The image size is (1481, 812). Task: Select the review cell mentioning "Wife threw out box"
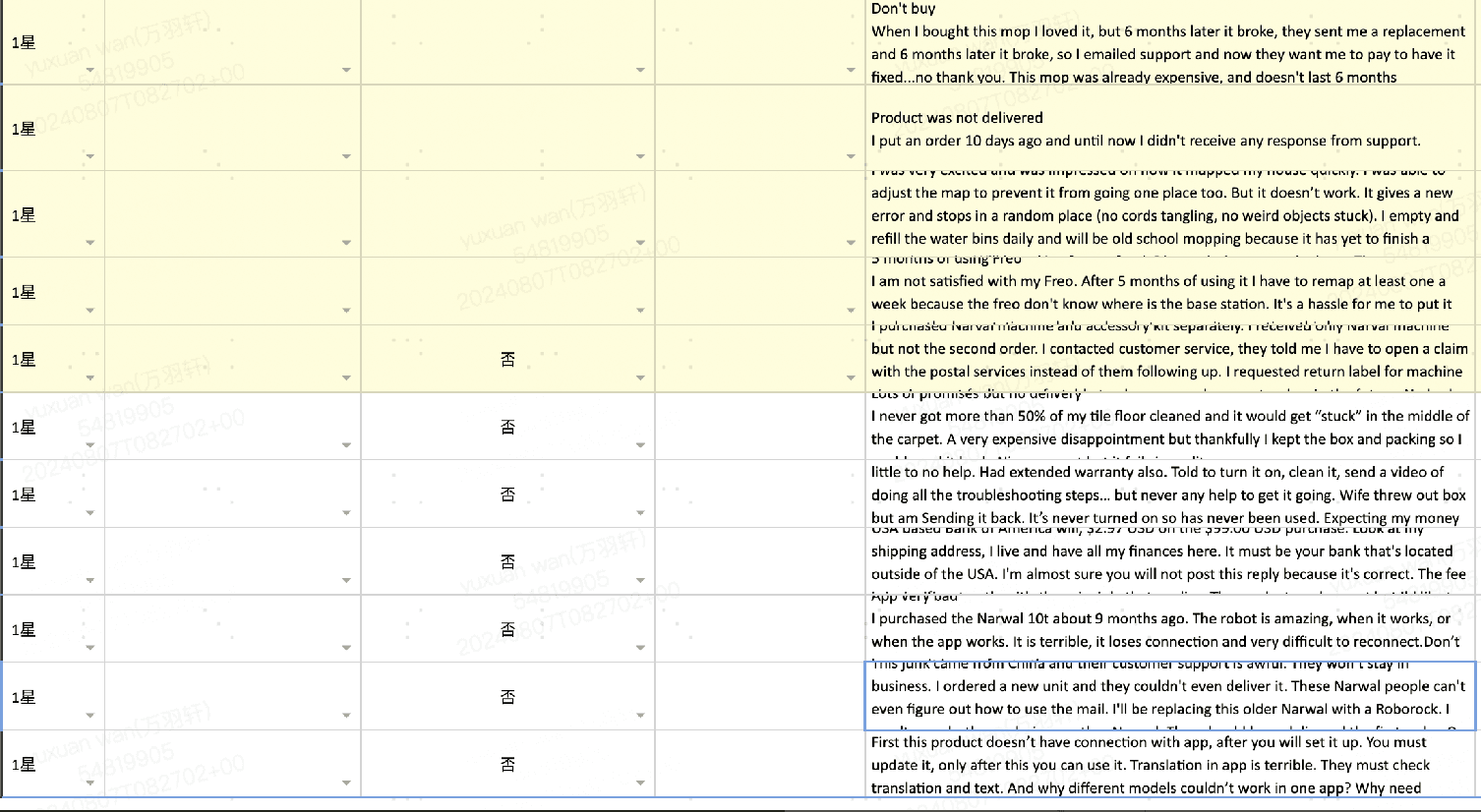(x=1172, y=494)
